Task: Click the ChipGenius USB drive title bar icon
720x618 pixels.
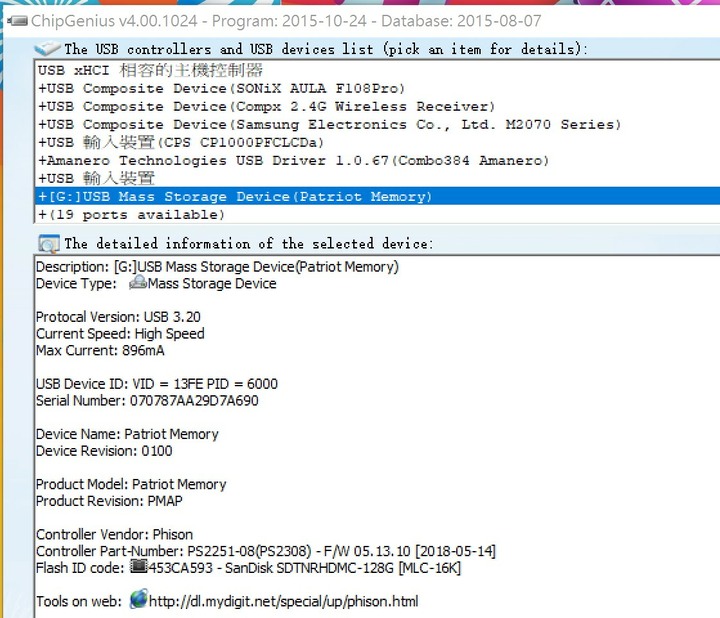Action: tap(17, 21)
